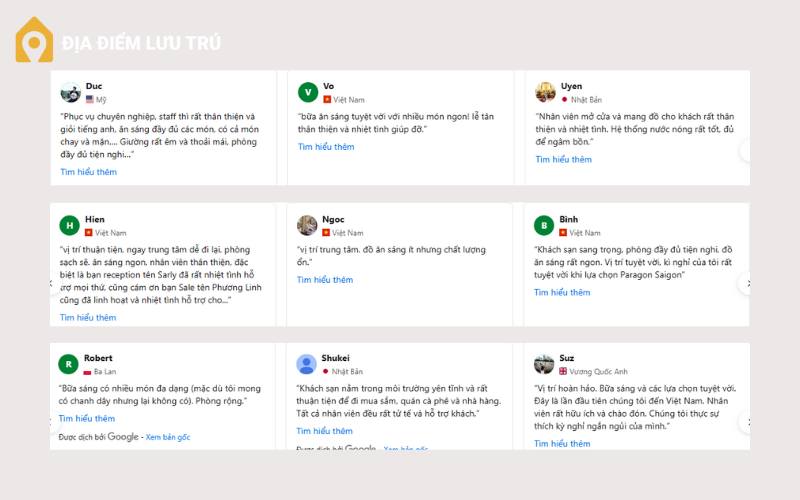The image size is (800, 500).
Task: Open 'Tìm hiểu thêm' under Binh's review
Action: [562, 293]
